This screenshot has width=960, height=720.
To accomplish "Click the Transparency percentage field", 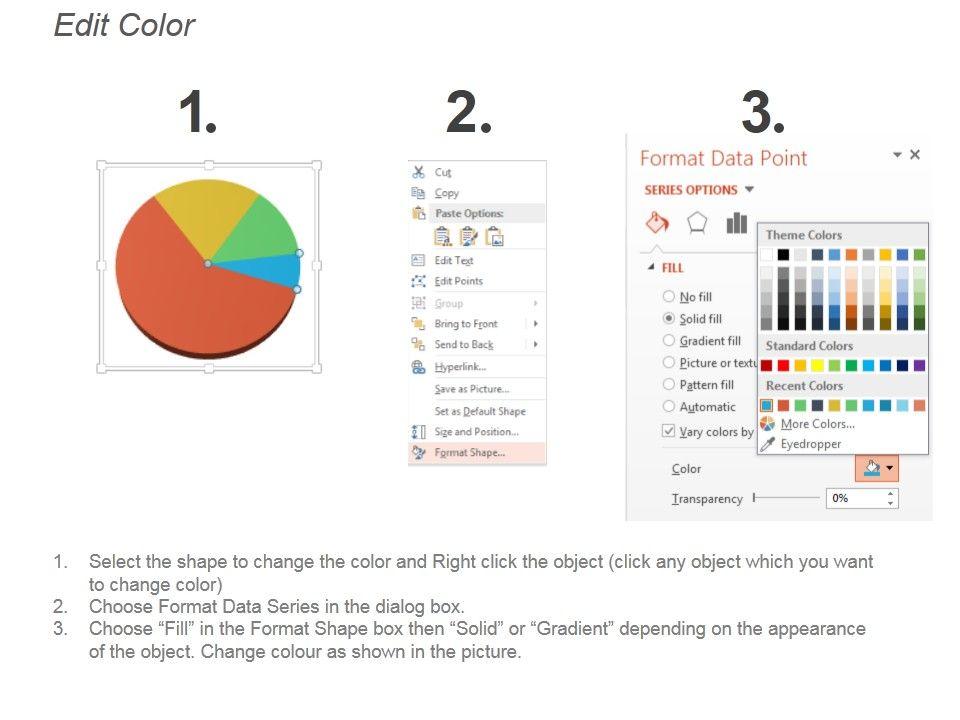I will pos(854,498).
